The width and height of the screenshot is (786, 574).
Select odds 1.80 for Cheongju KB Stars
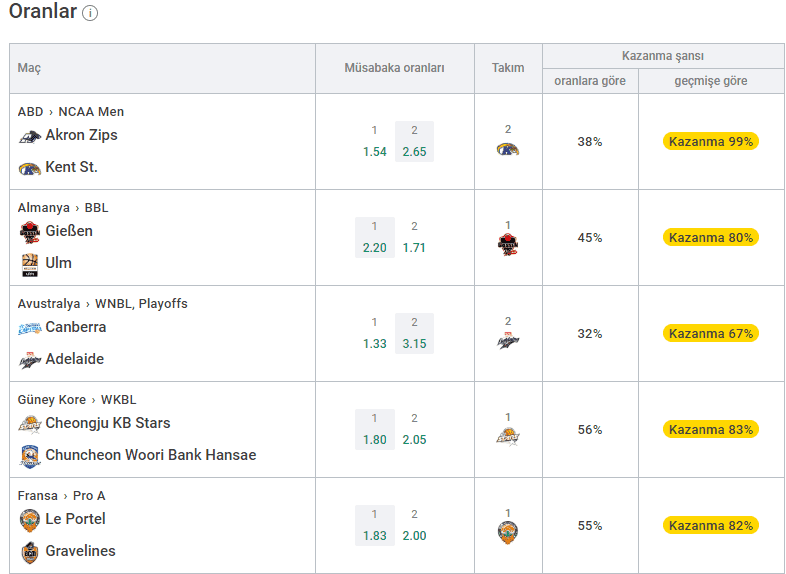point(374,429)
